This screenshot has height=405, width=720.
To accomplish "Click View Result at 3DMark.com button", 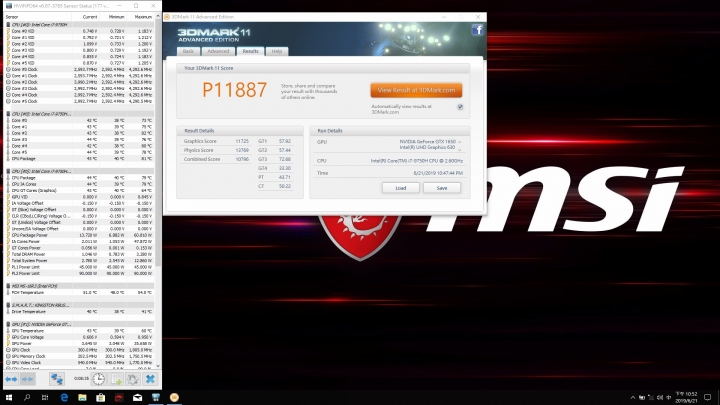I will [x=416, y=90].
